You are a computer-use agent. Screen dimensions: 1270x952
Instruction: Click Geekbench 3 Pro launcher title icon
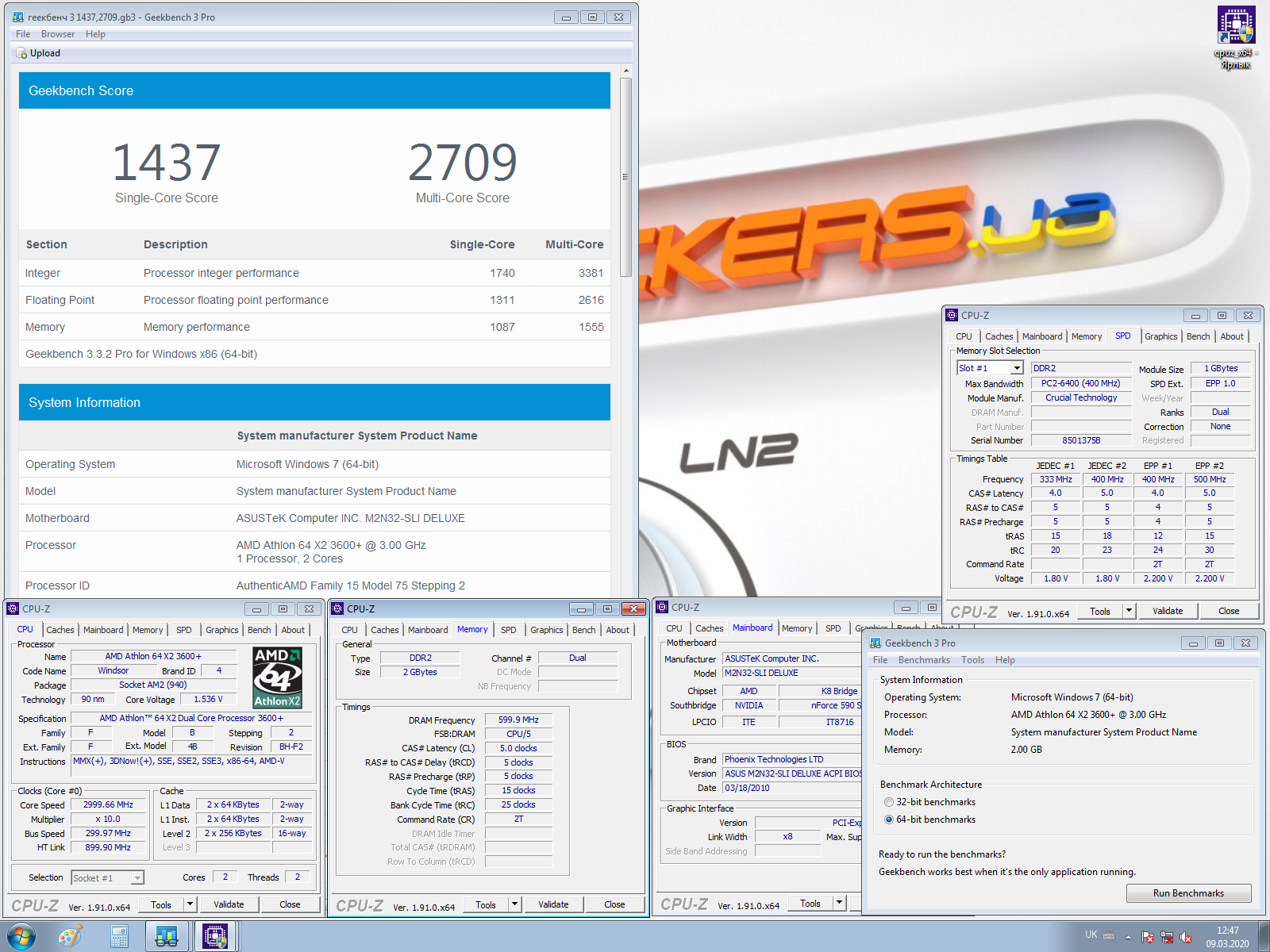click(876, 643)
